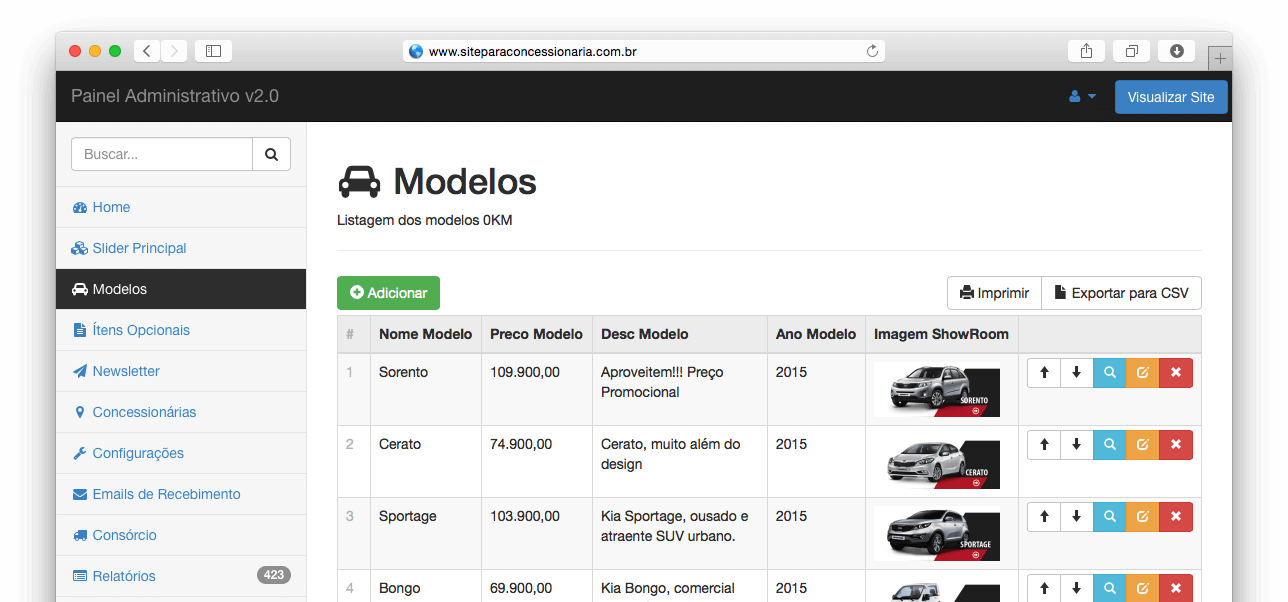Open Newsletter in the sidebar
This screenshot has width=1288, height=602.
point(181,371)
